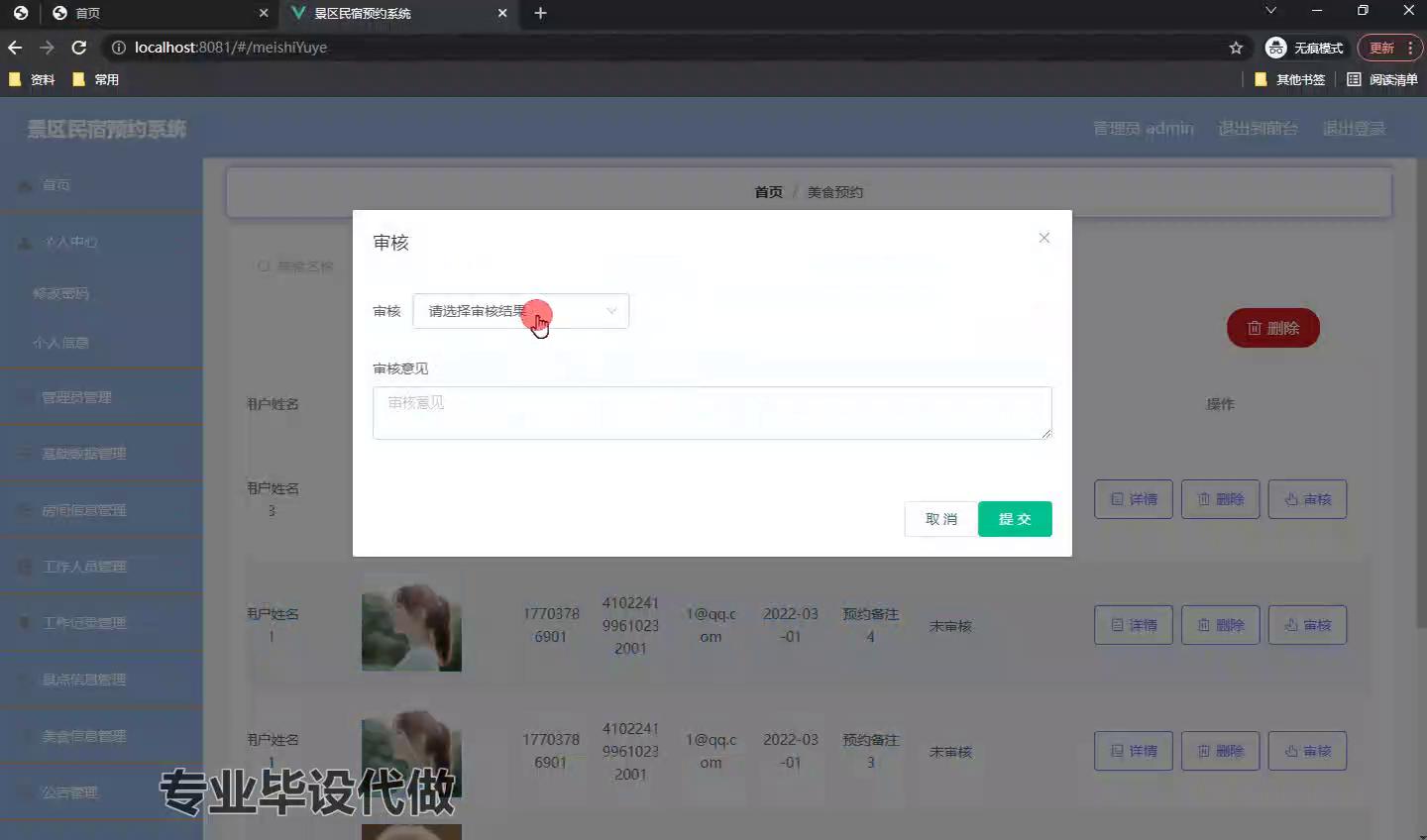Screen dimensions: 1427x840
Task: Click the browser back arrow
Action: (15, 48)
